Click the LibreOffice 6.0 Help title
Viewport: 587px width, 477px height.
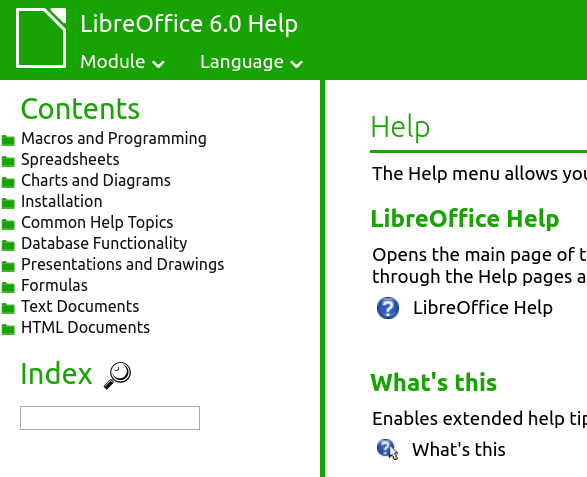pos(189,24)
